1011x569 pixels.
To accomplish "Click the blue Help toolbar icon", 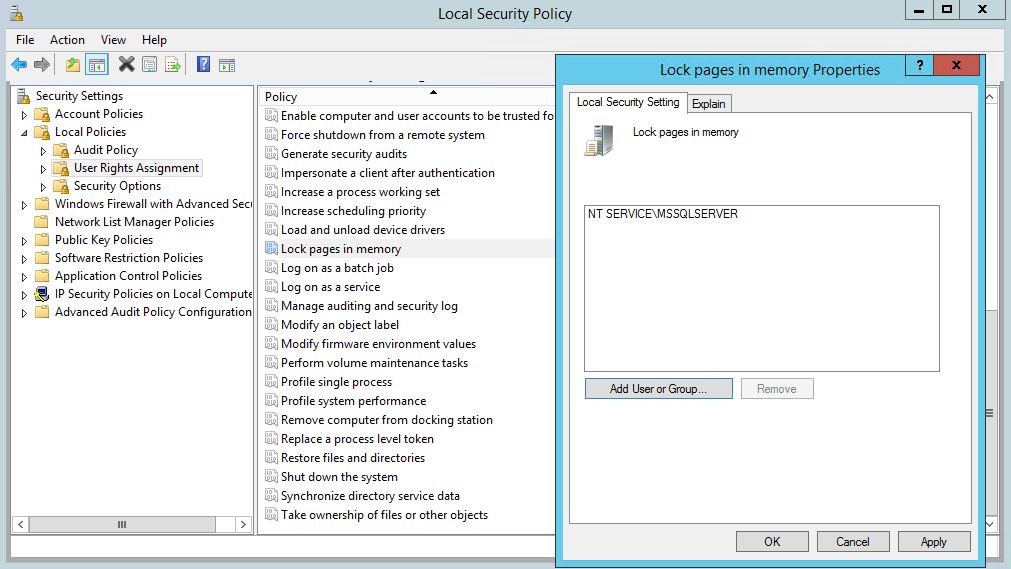I will click(x=203, y=65).
